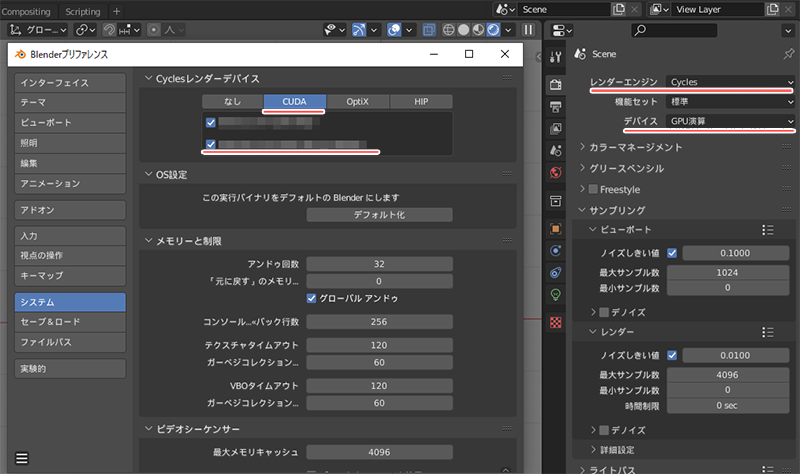Viewport: 800px width, 474px height.
Task: Select the OptiX device tab
Action: [x=357, y=101]
